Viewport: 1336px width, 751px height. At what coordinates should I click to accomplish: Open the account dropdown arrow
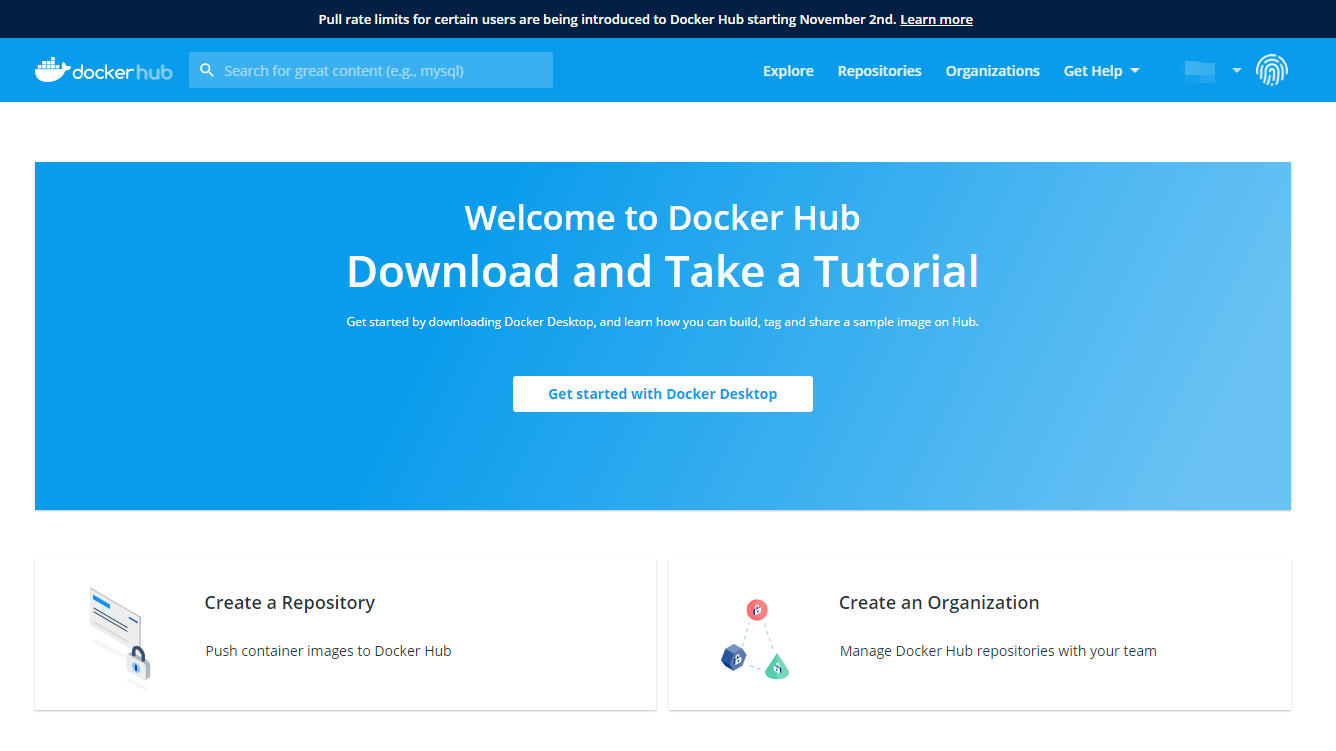pyautogui.click(x=1237, y=71)
